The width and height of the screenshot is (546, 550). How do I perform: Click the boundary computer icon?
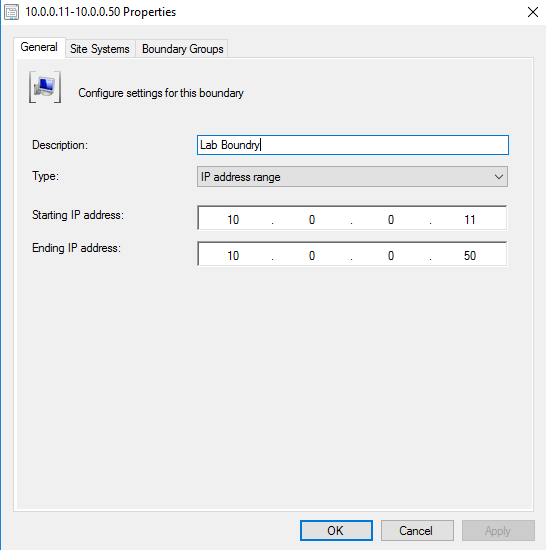(45, 87)
